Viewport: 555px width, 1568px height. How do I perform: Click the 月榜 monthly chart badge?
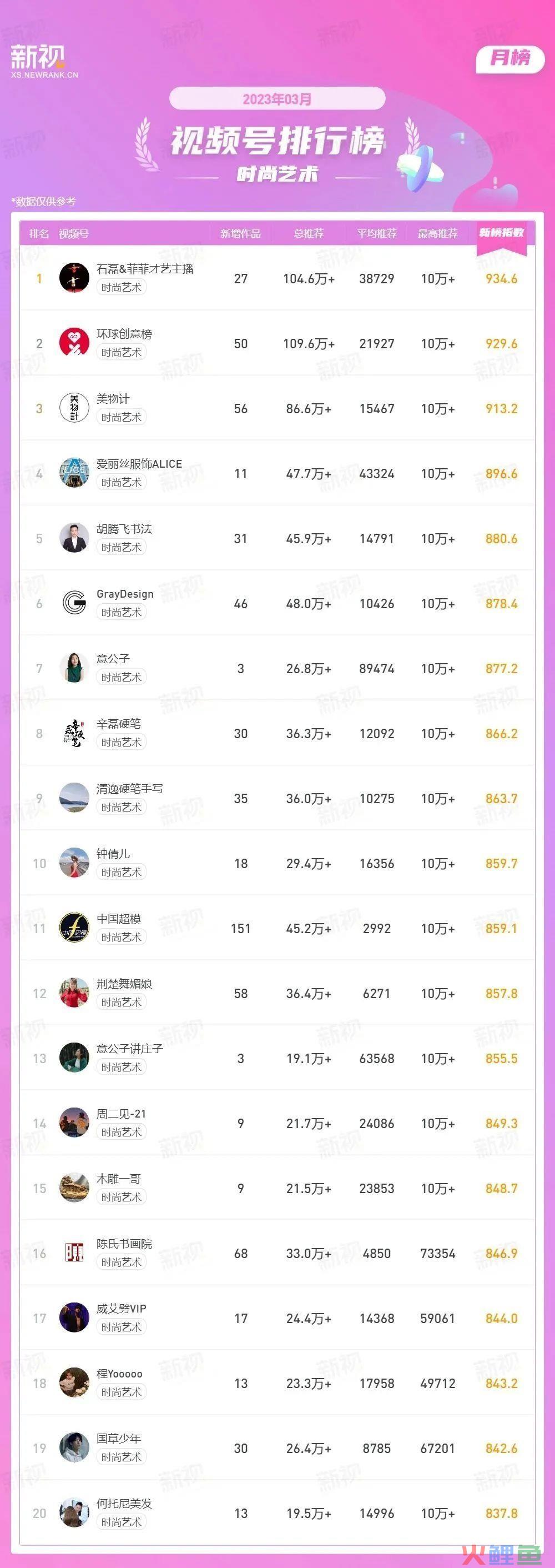pos(510,58)
